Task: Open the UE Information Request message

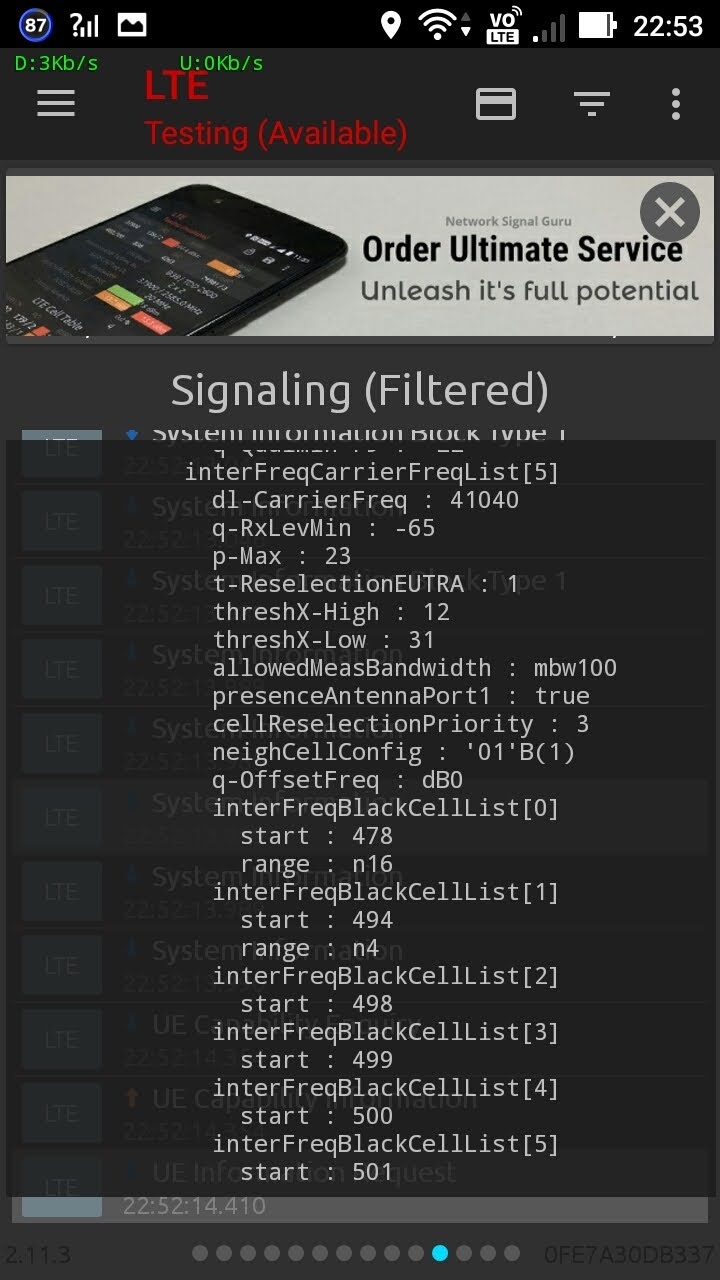Action: pyautogui.click(x=304, y=1172)
